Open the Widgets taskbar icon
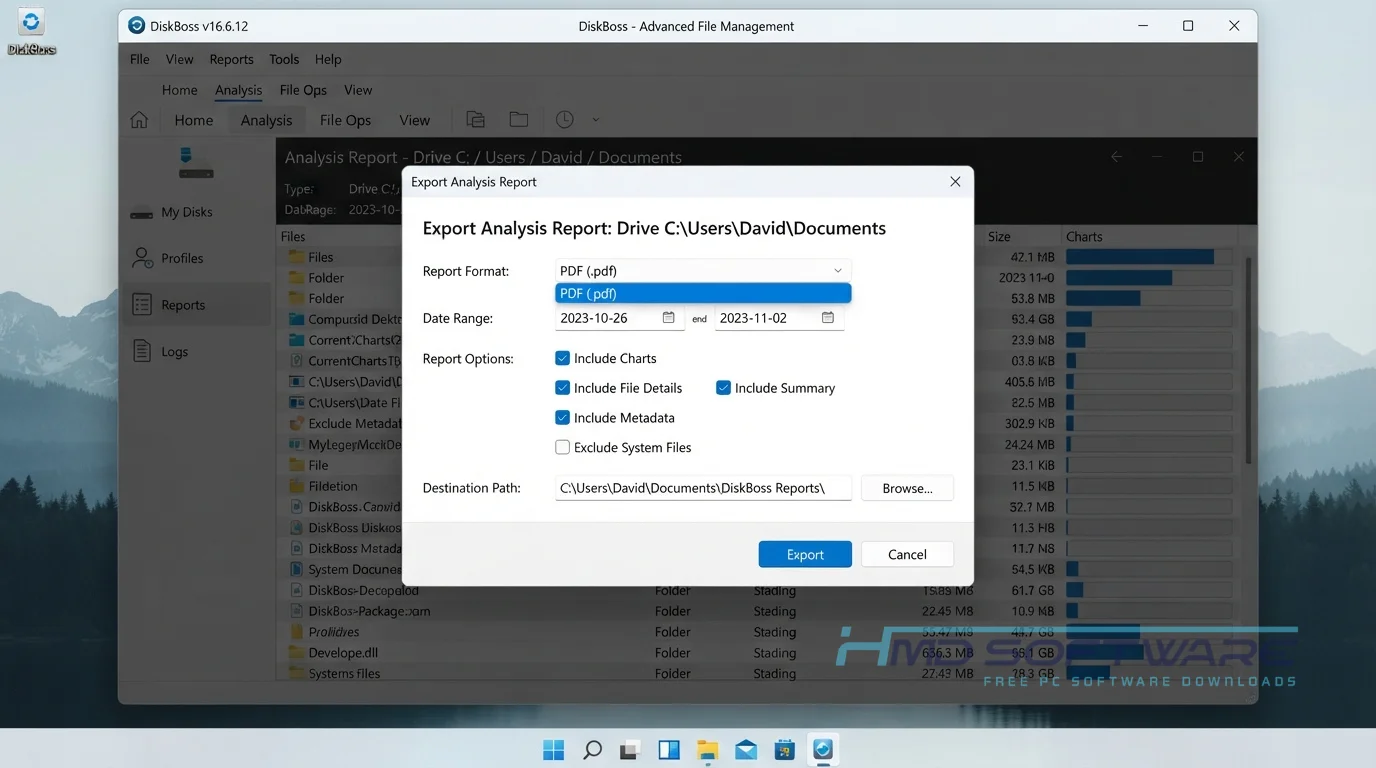The height and width of the screenshot is (768, 1376). coord(669,749)
